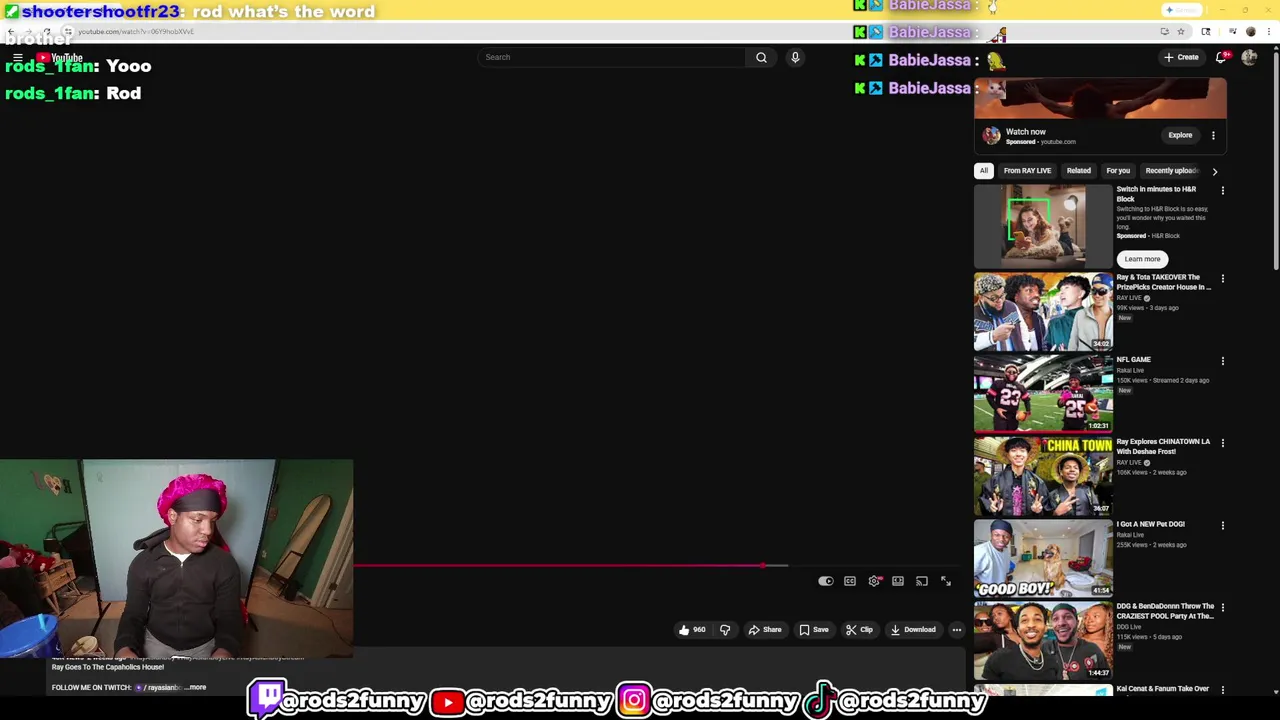Open Ray & Tota PrizePicks video thumbnail
Viewport: 1280px width, 720px height.
coord(1043,312)
